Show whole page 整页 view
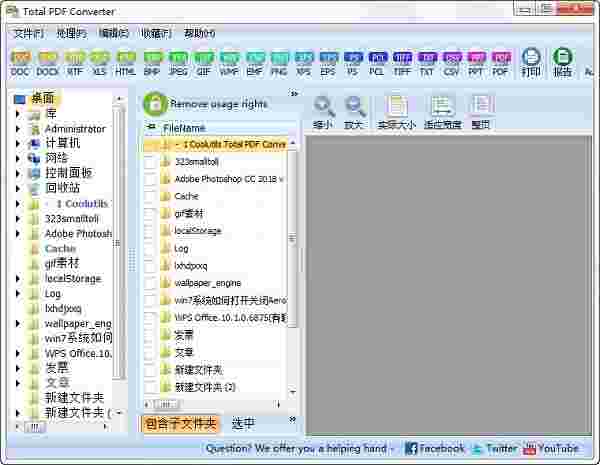This screenshot has width=600, height=465. (x=481, y=112)
